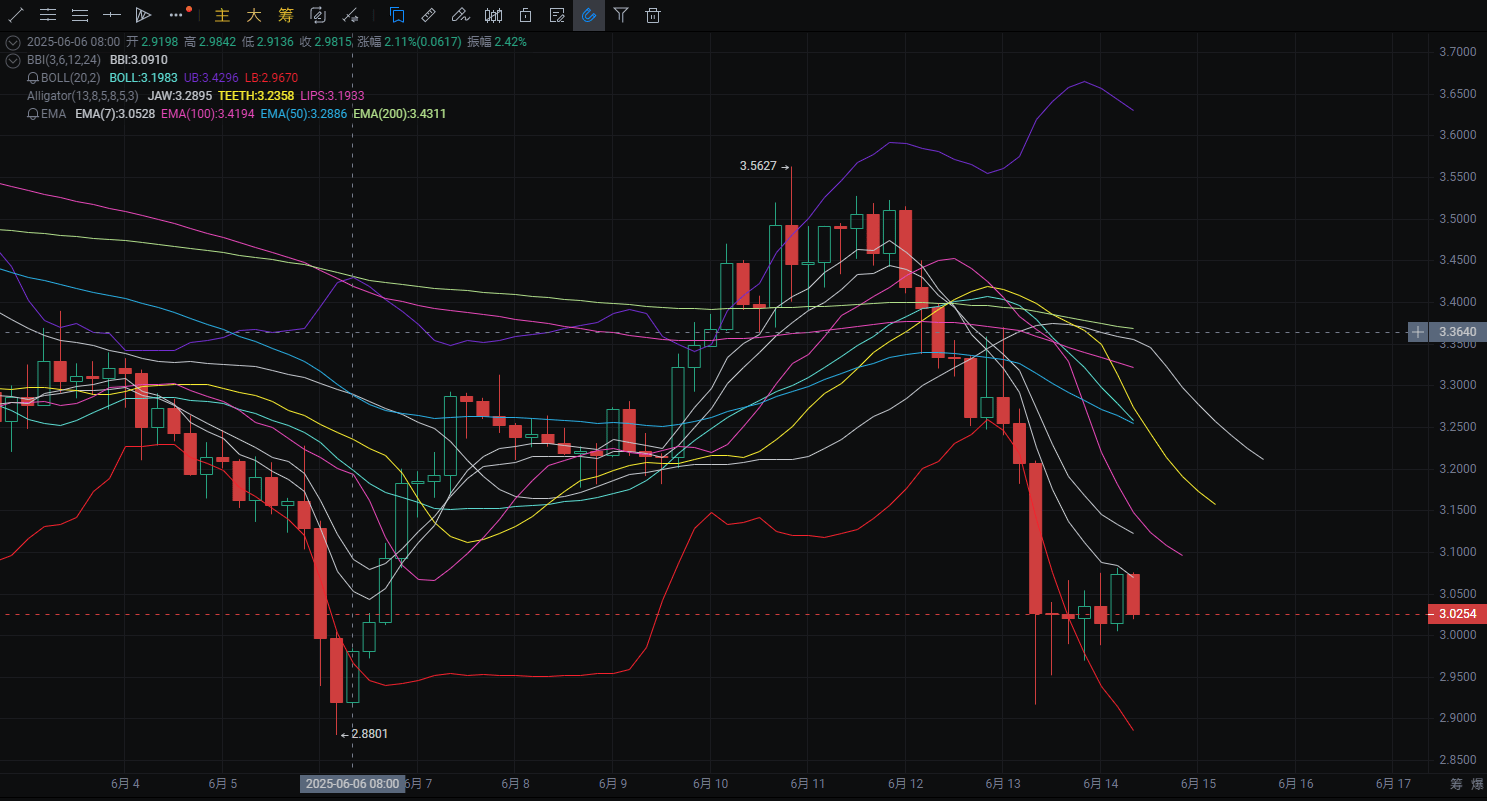The image size is (1487, 801).
Task: Click the 6月 16 date on time axis
Action: tap(1294, 784)
